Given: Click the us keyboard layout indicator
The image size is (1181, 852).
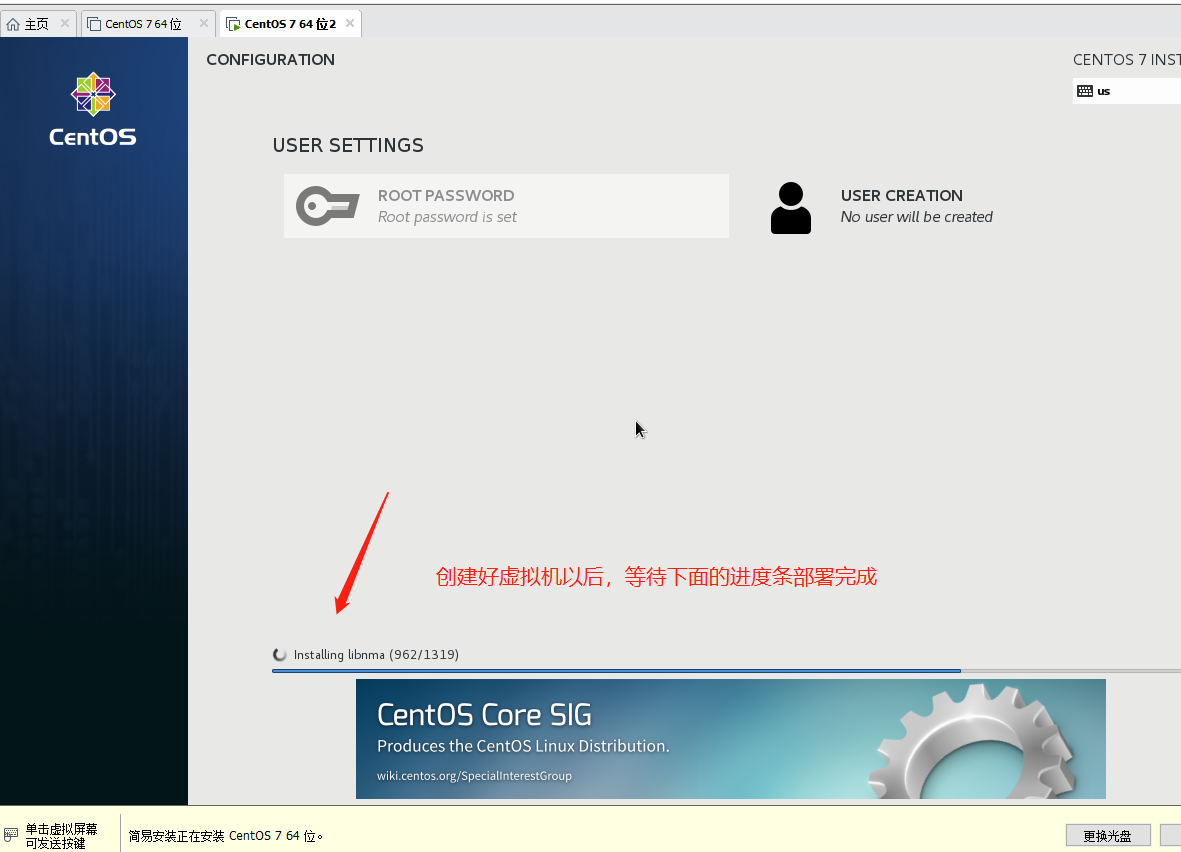Looking at the screenshot, I should point(1127,91).
